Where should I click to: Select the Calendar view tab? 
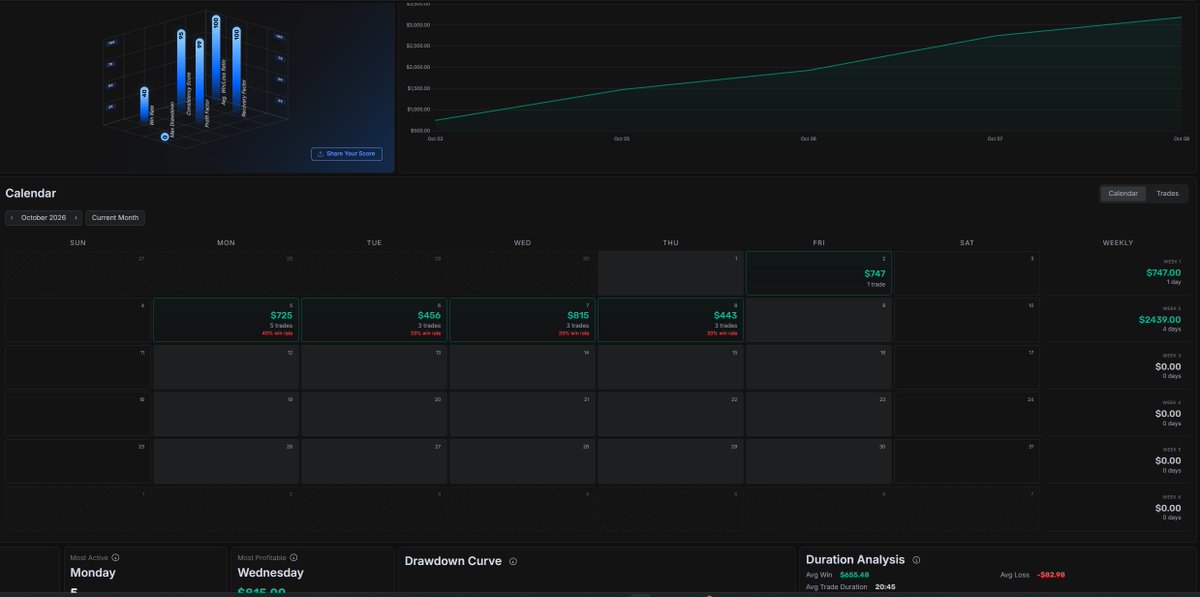[x=1123, y=193]
